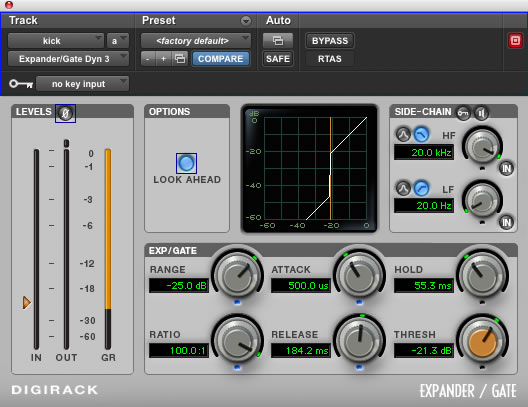Click the orange THRESH knob
528x407 pixels.
[x=482, y=342]
